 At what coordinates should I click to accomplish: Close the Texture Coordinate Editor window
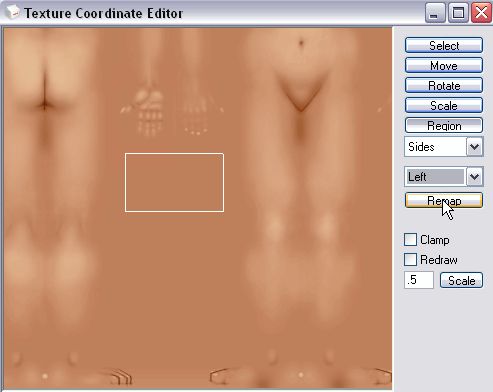(x=481, y=13)
